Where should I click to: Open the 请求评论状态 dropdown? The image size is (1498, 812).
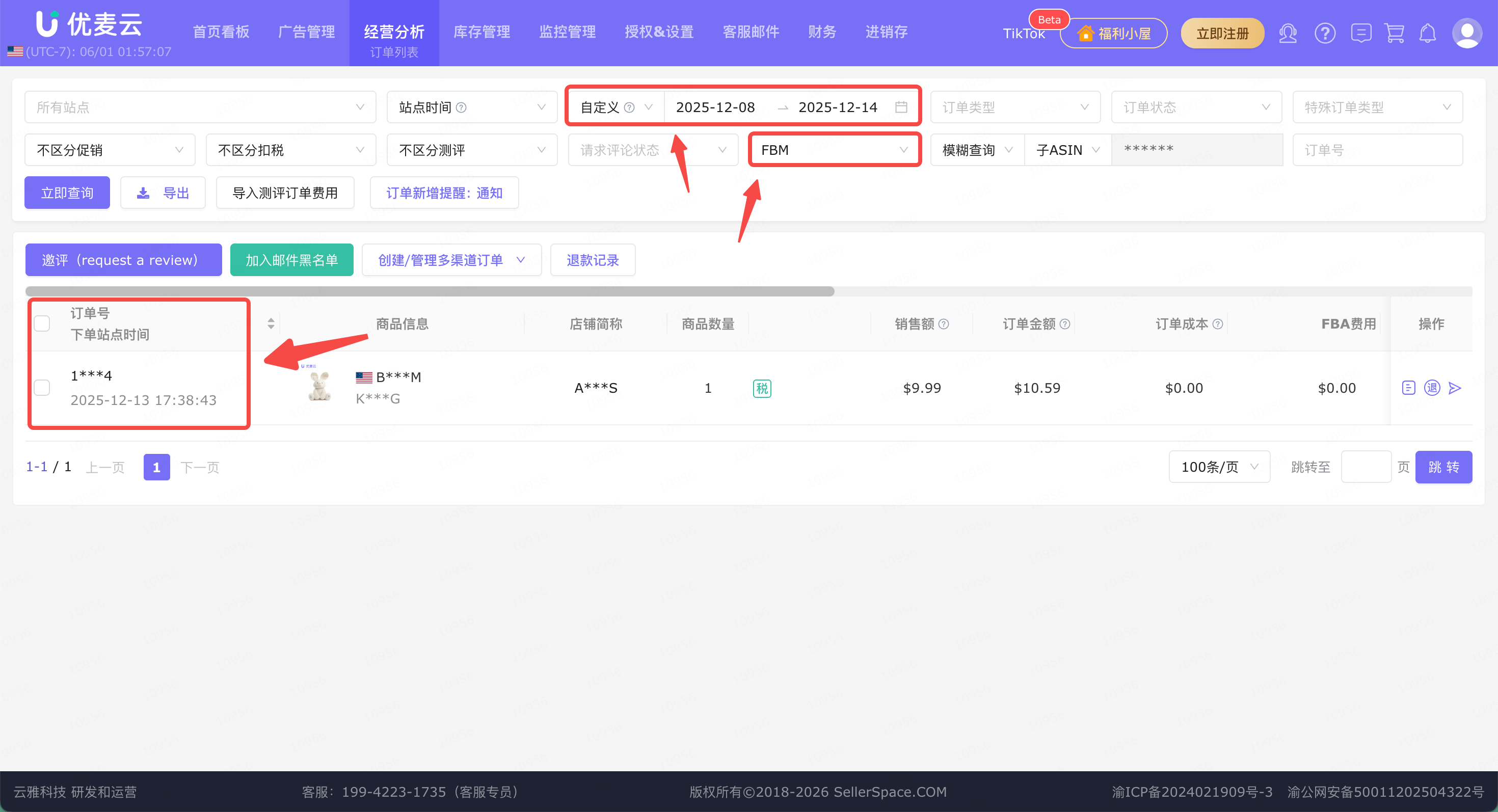click(653, 150)
